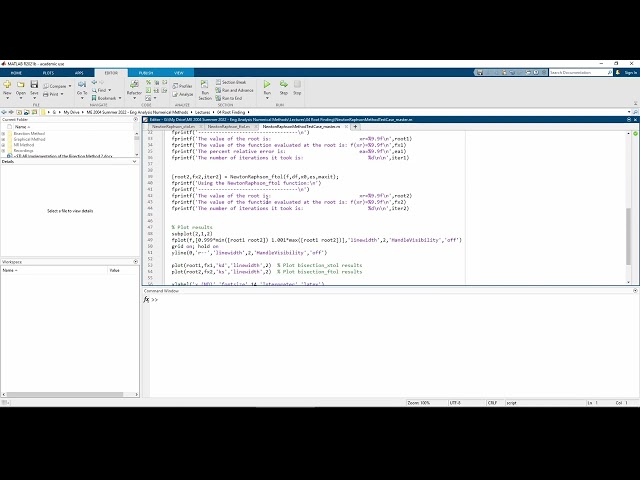Choose Run to End
Image resolution: width=640 pixels, height=480 pixels.
click(x=229, y=98)
